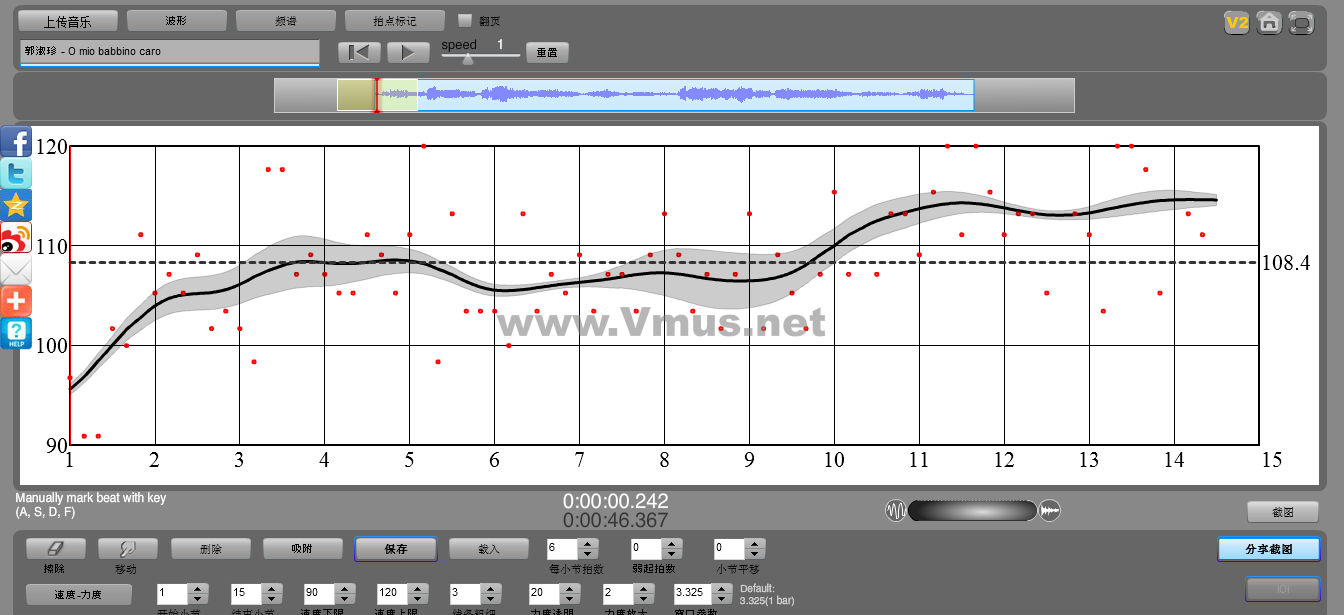Switch to the 频谱 spectrum view
This screenshot has height=615, width=1344.
(285, 20)
